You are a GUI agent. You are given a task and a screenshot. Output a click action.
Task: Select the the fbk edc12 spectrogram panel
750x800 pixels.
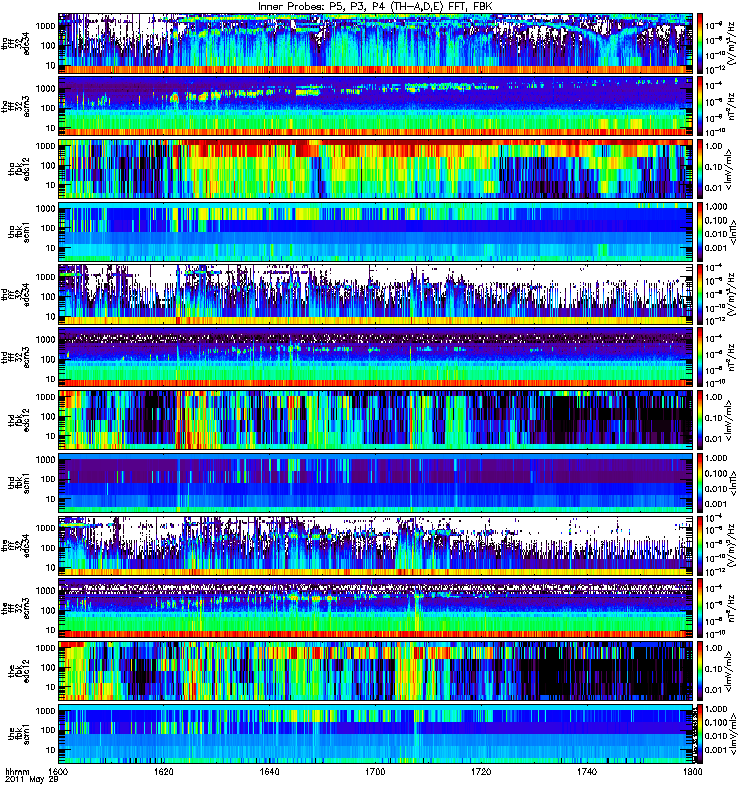tap(376, 671)
